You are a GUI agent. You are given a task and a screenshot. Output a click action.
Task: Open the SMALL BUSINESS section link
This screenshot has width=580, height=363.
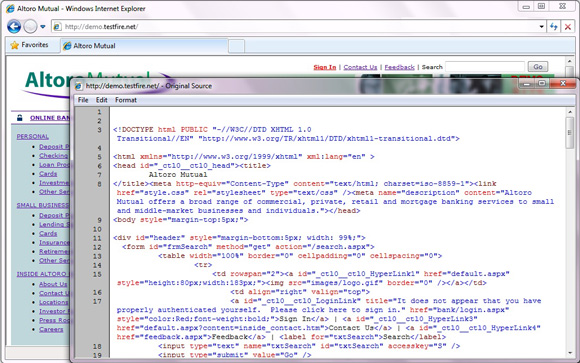(x=43, y=205)
